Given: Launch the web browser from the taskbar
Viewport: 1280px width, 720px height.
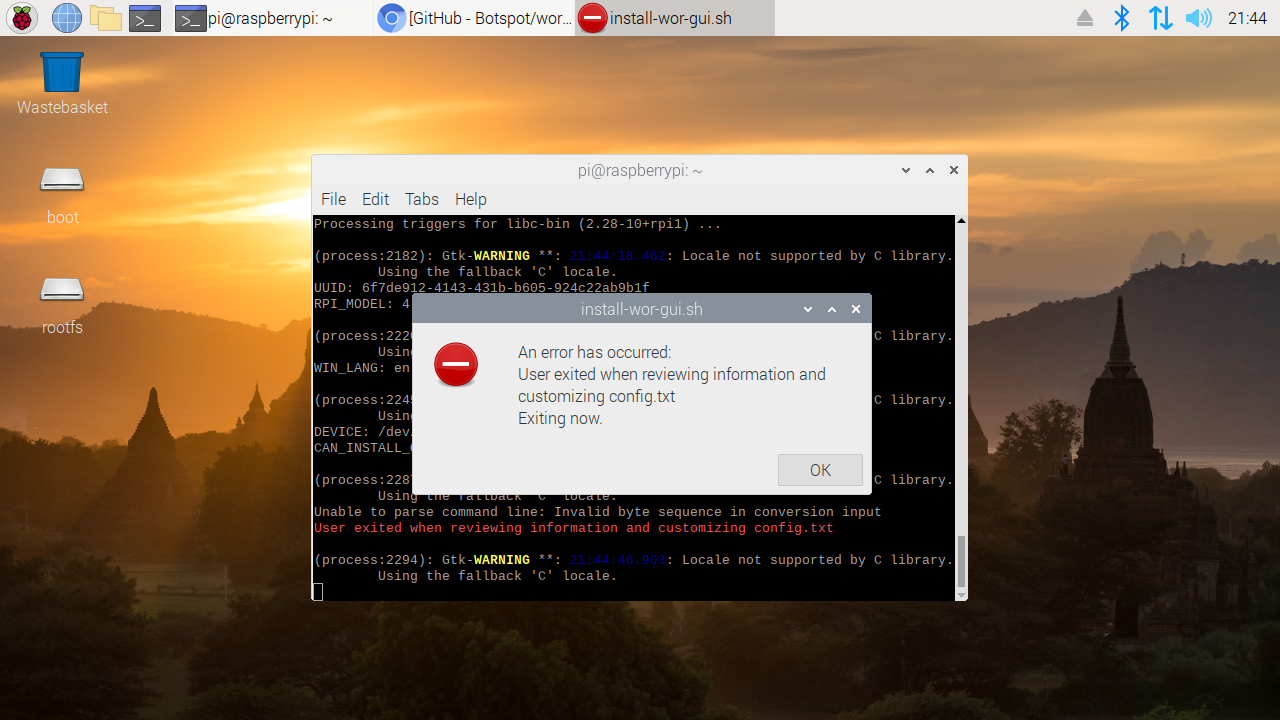Looking at the screenshot, I should click(x=66, y=17).
